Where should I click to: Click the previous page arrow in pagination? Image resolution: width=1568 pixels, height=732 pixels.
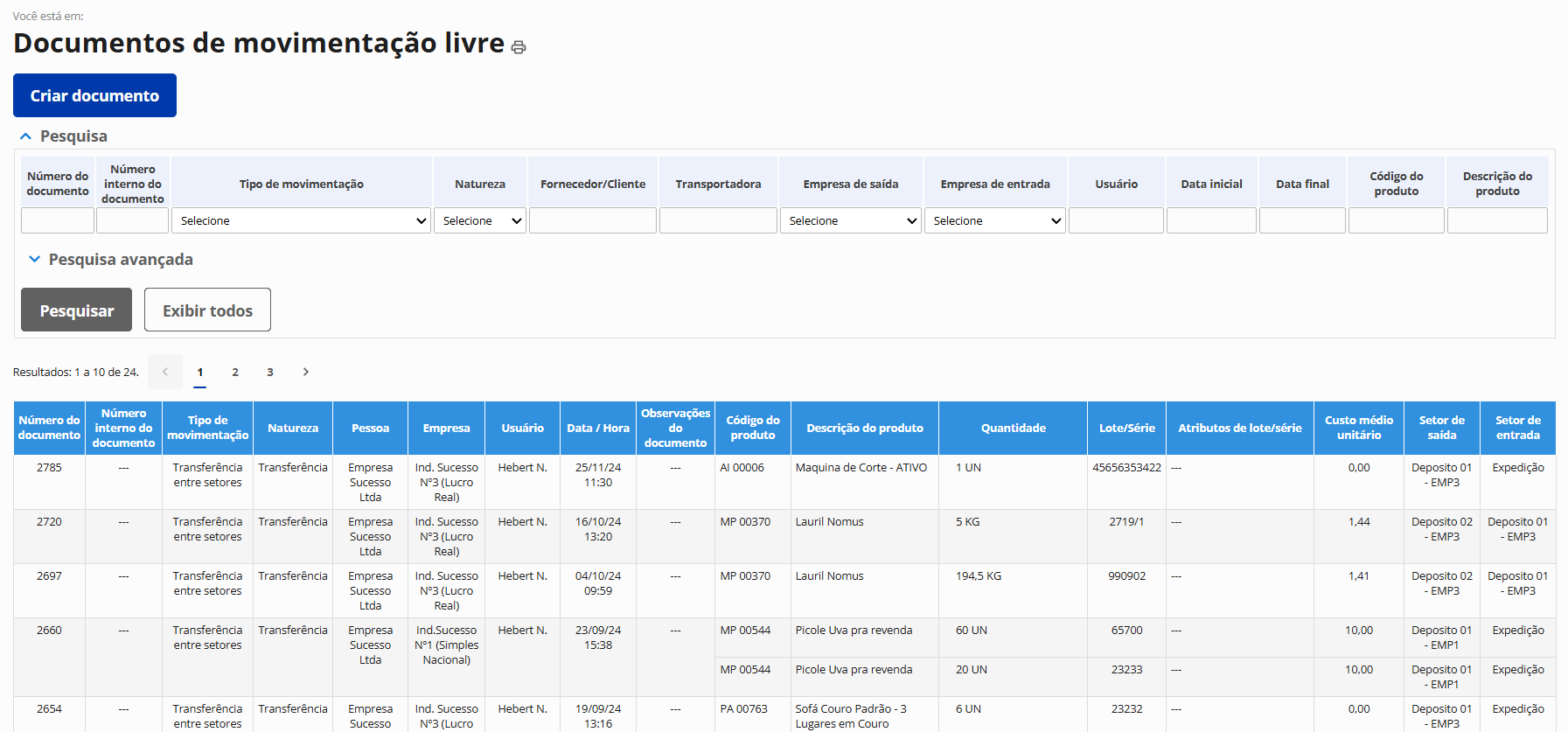[x=165, y=372]
